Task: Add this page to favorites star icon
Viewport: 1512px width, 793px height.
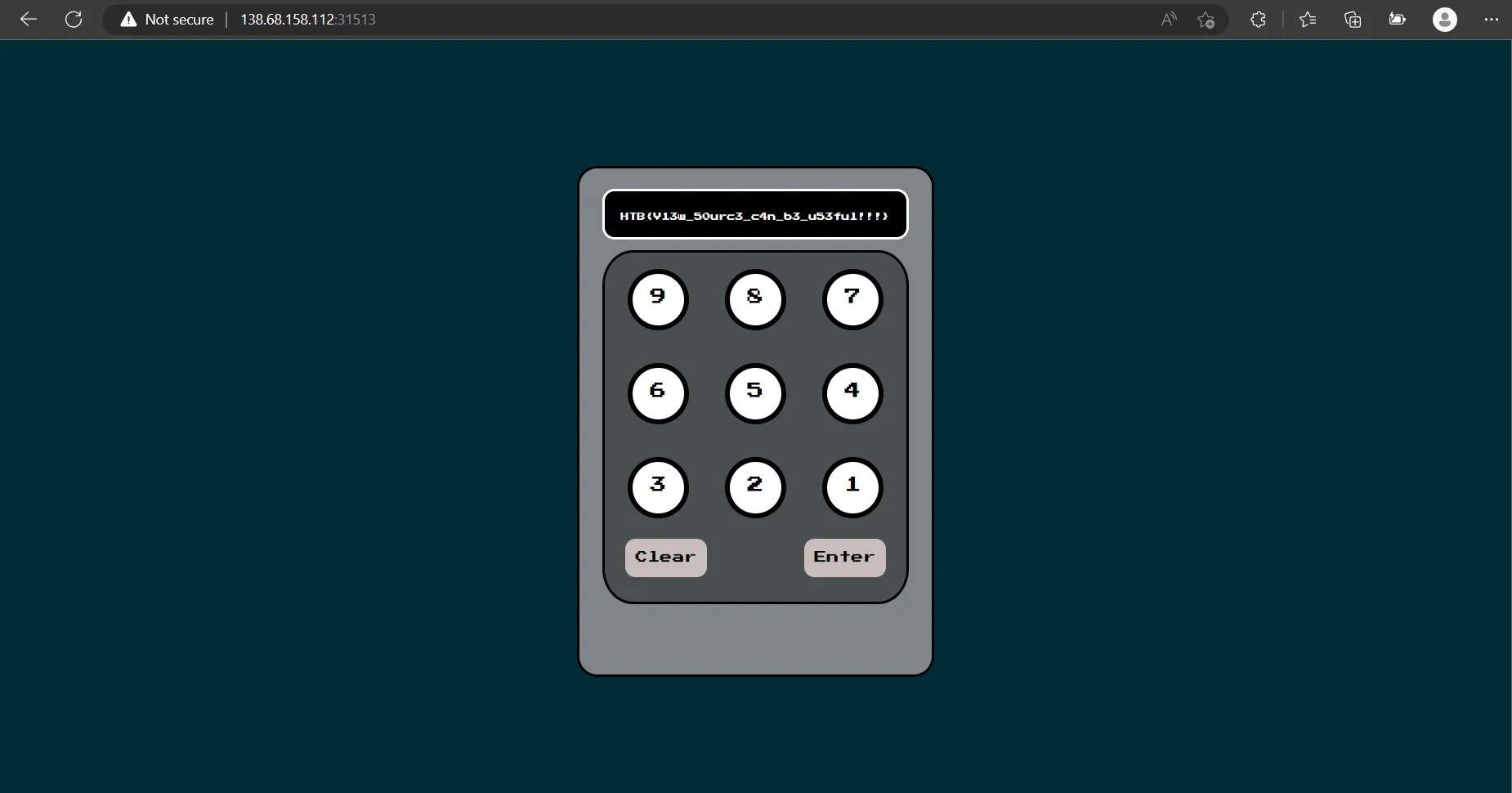Action: (1206, 20)
